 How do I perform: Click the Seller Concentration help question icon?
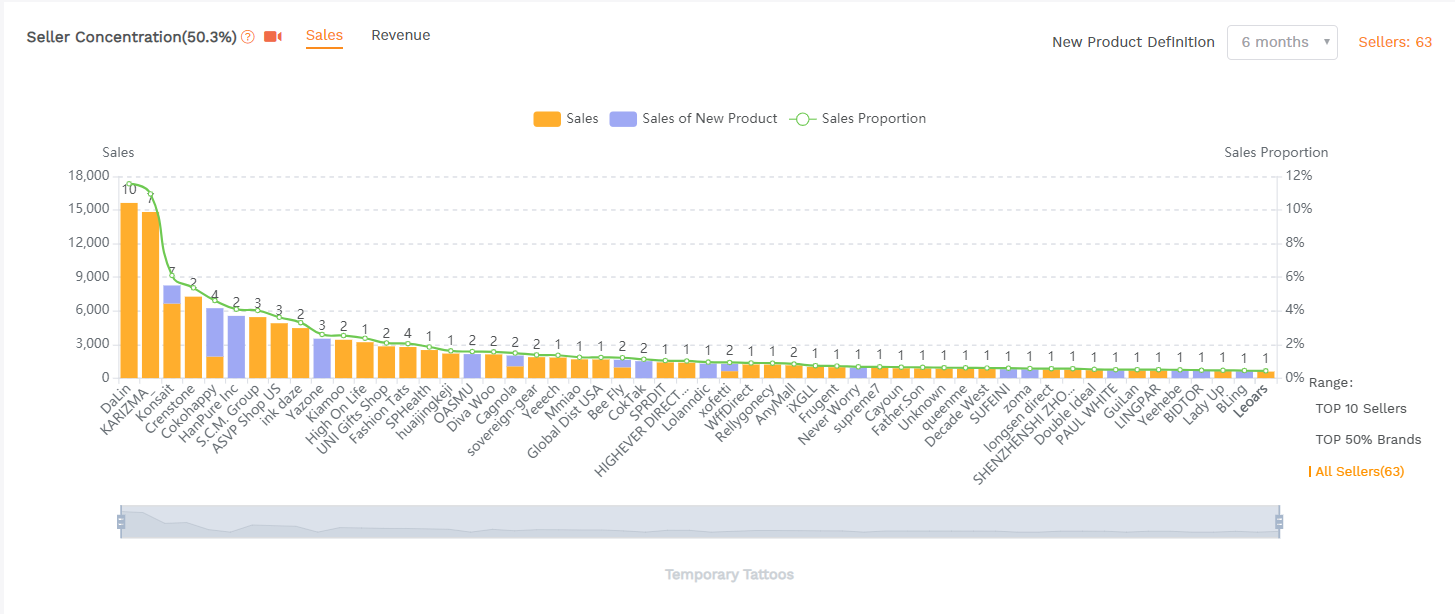[x=248, y=37]
